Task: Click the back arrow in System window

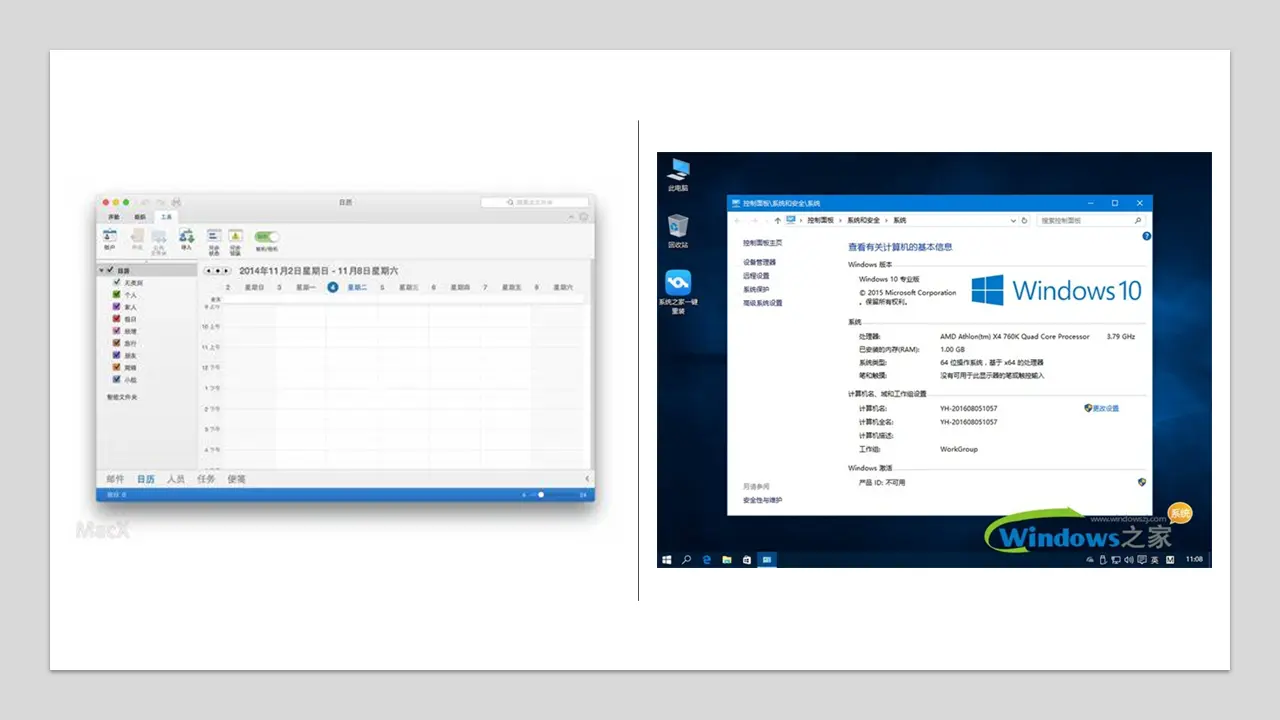Action: [x=737, y=220]
